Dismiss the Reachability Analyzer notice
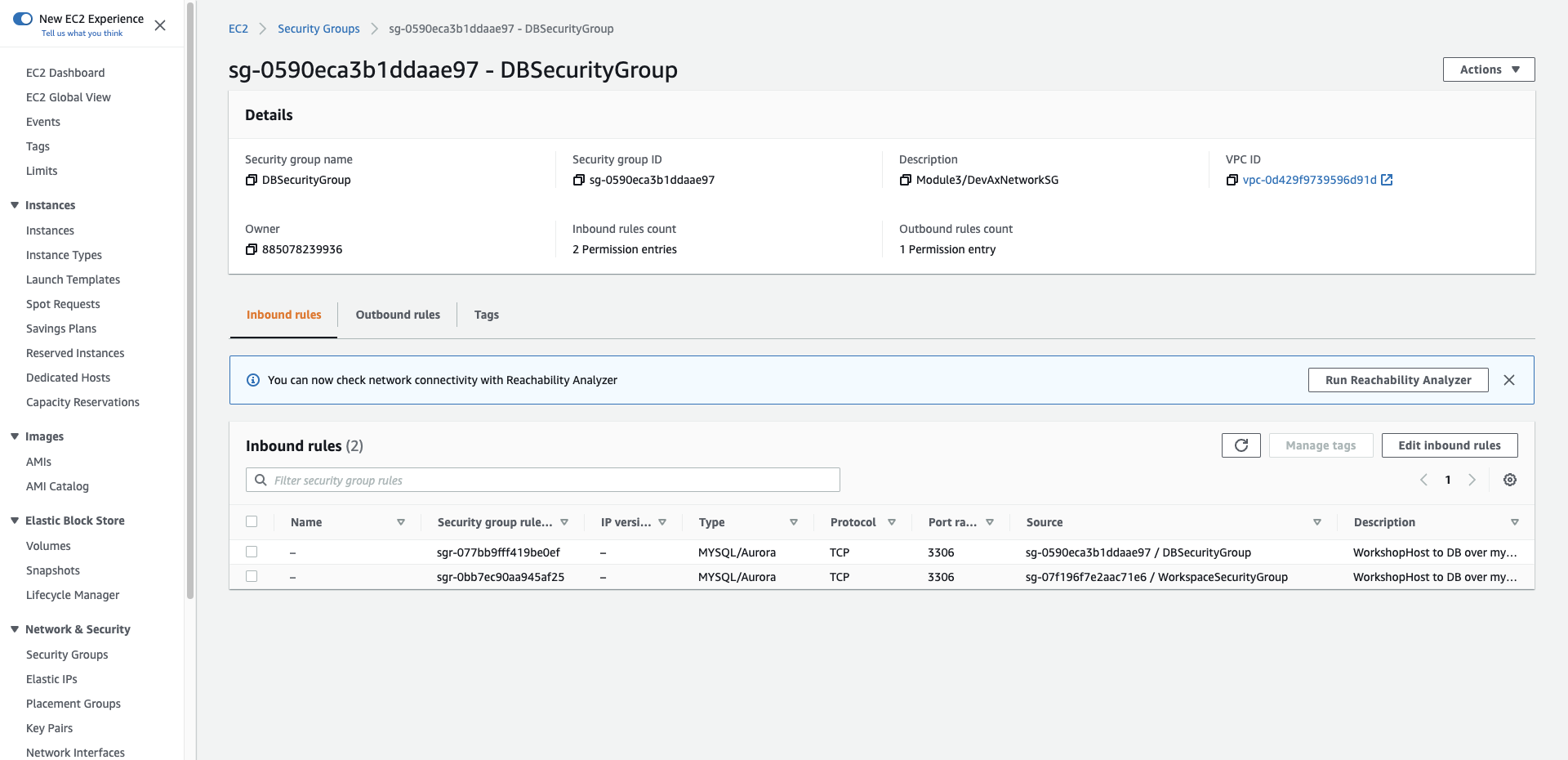The width and height of the screenshot is (1568, 760). click(1509, 380)
